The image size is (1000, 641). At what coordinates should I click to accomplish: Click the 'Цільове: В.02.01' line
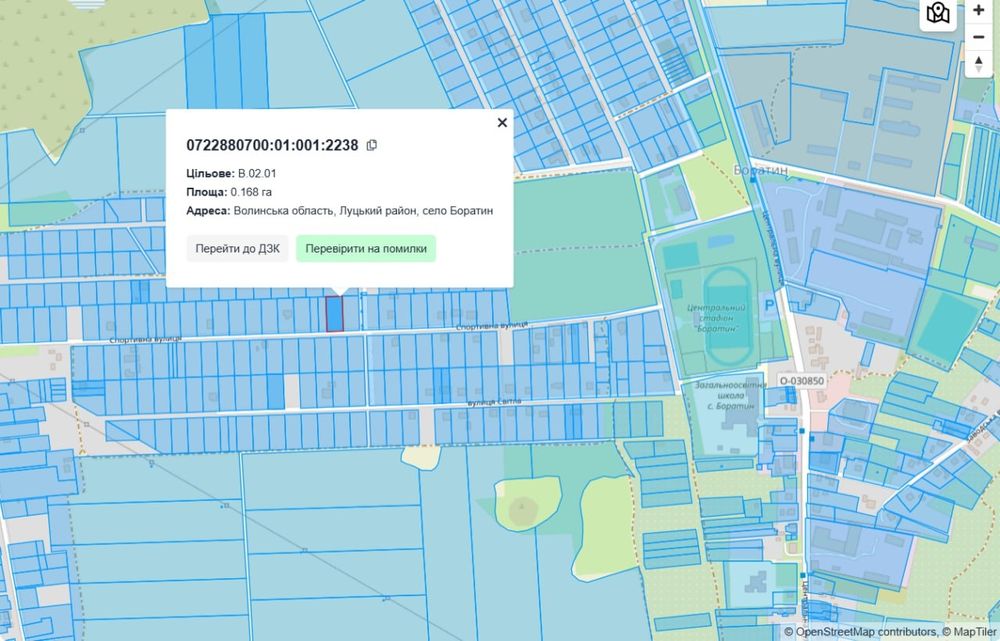231,173
